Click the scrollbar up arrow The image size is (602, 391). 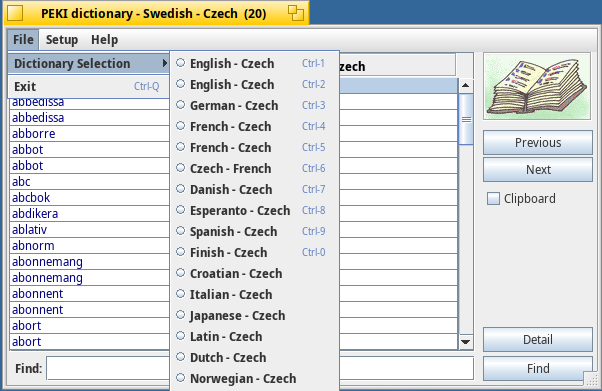pyautogui.click(x=466, y=85)
